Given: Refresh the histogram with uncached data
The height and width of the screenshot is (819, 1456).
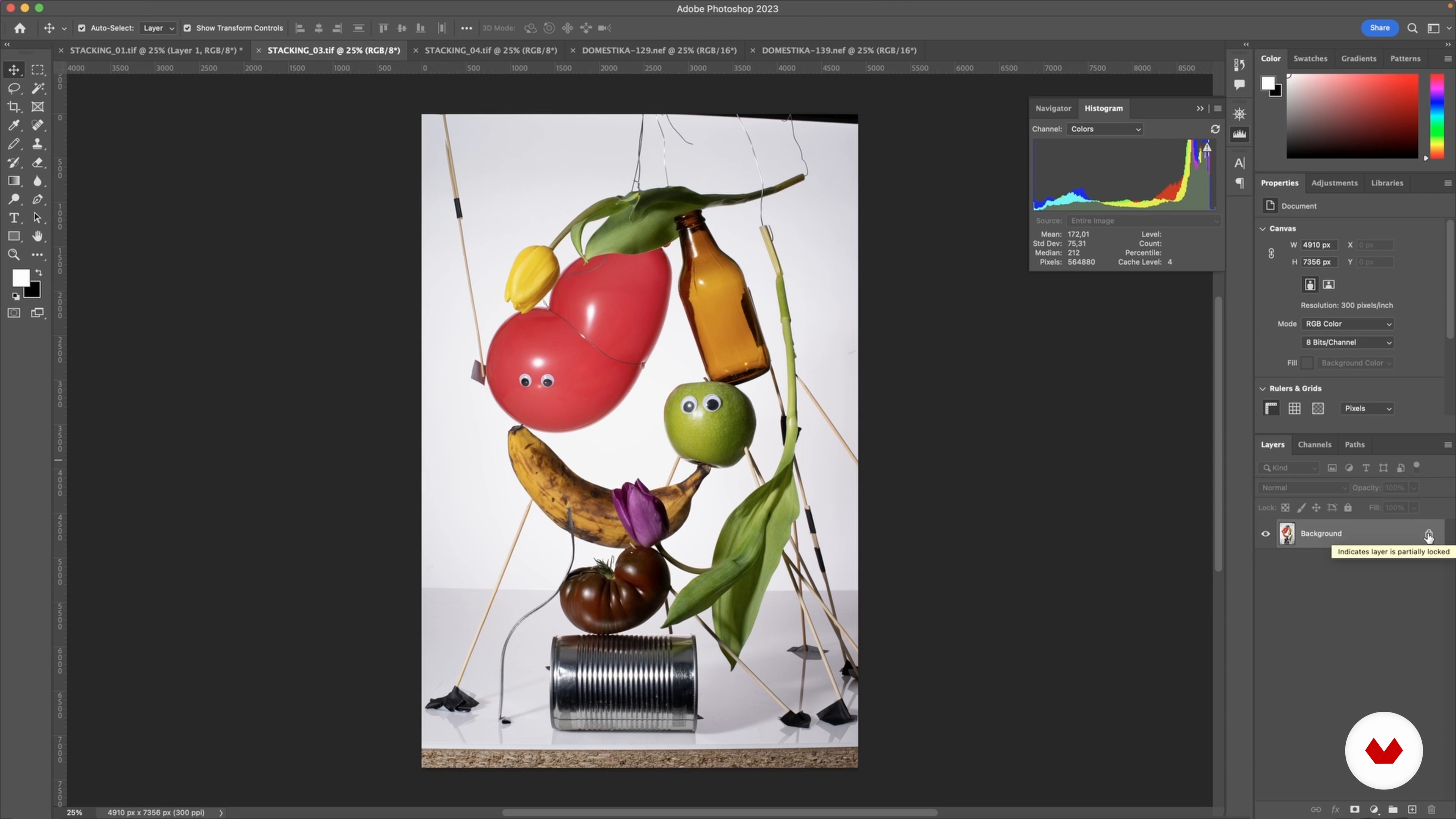Looking at the screenshot, I should pos(1215,129).
